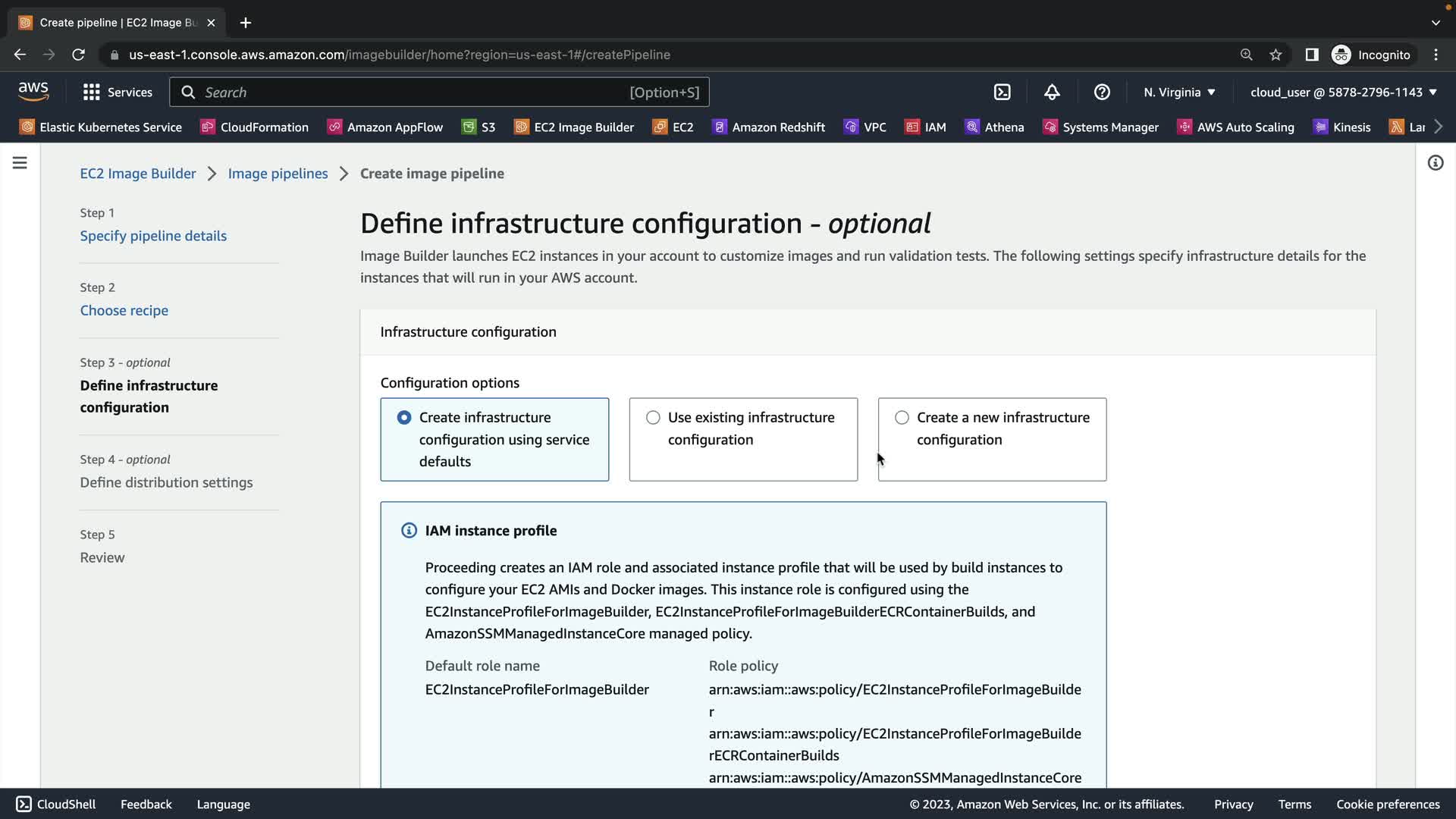Screen dimensions: 1456x819
Task: Open the Systems Manager favorites shortcut
Action: tap(1101, 127)
